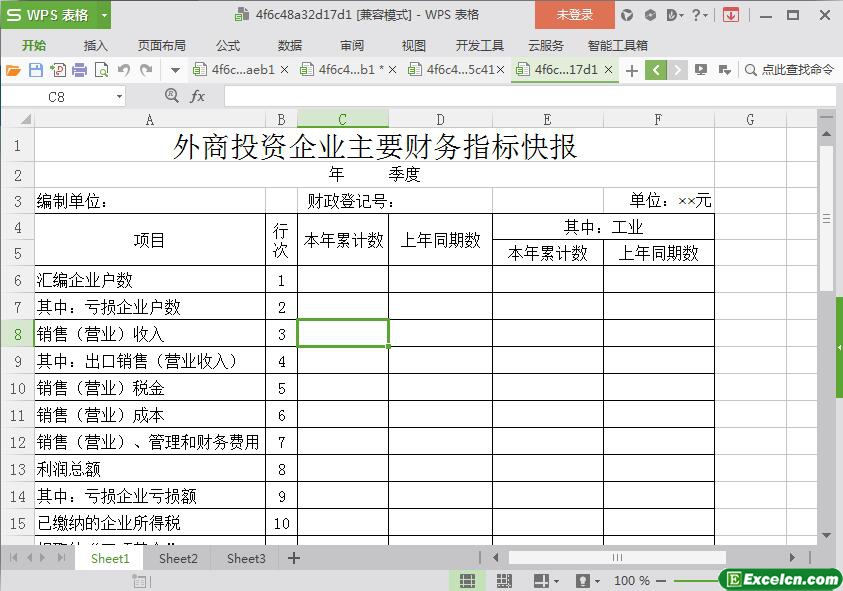Go to last sheet with navigation arrow
This screenshot has width=843, height=591.
pyautogui.click(x=62, y=558)
